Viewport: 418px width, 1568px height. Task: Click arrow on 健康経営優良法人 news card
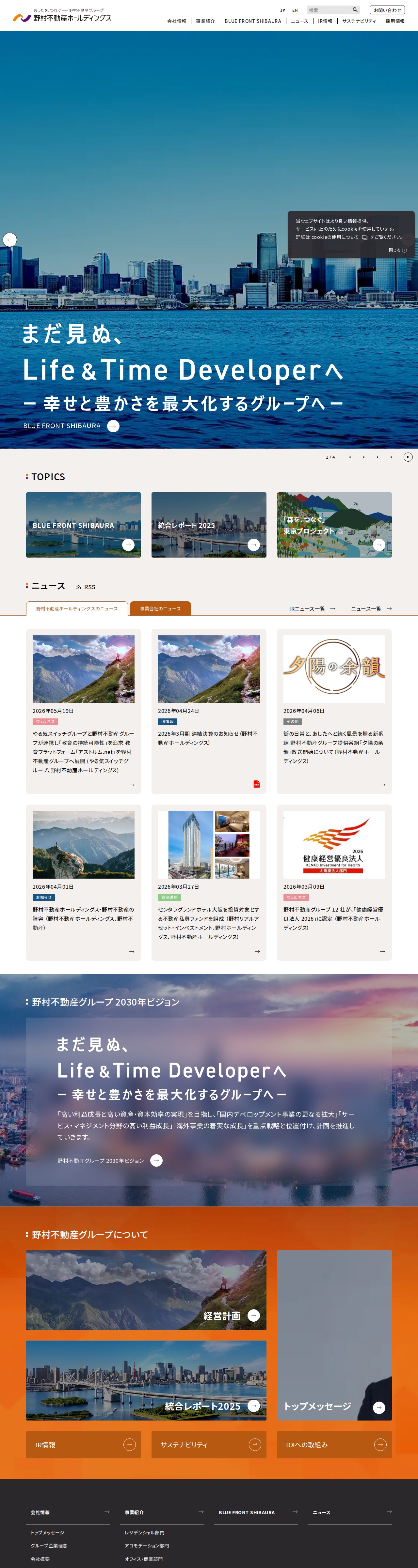pyautogui.click(x=383, y=951)
